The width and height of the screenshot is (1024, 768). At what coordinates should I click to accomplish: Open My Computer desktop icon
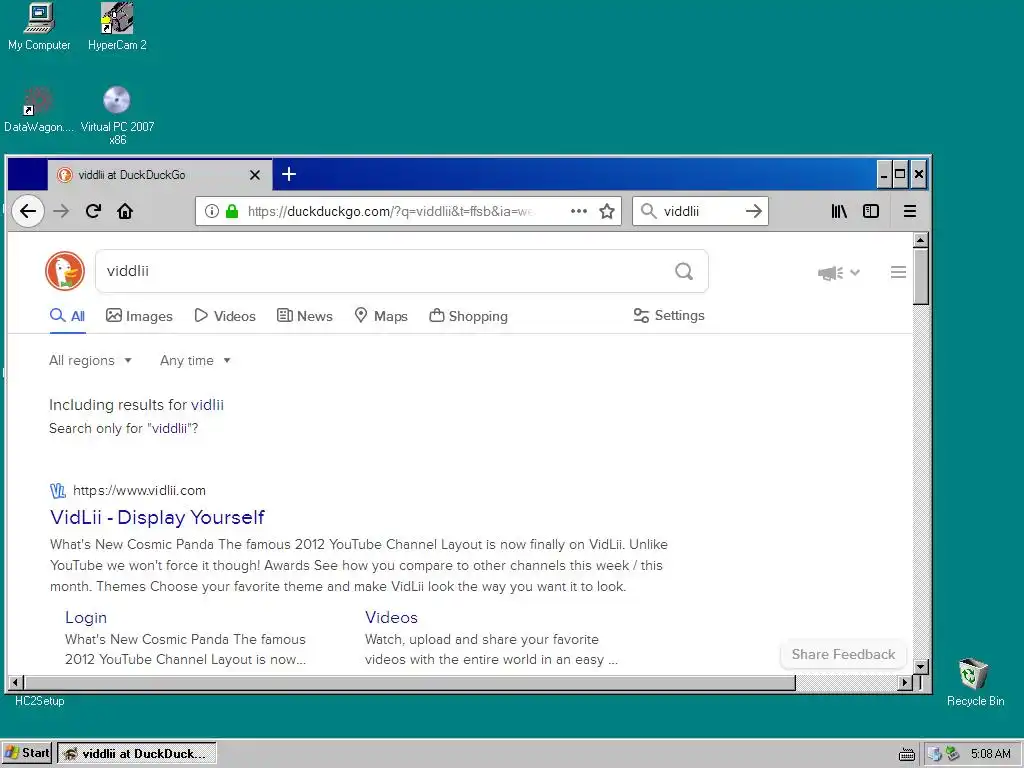click(x=39, y=26)
